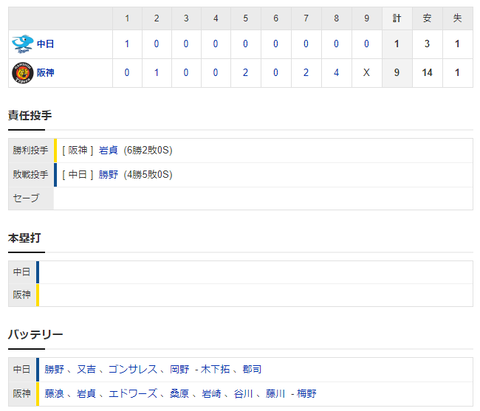Image resolution: width=480 pixels, height=411 pixels.
Task: Click the Hanshin Tigers team logo icon
Action: click(22, 73)
